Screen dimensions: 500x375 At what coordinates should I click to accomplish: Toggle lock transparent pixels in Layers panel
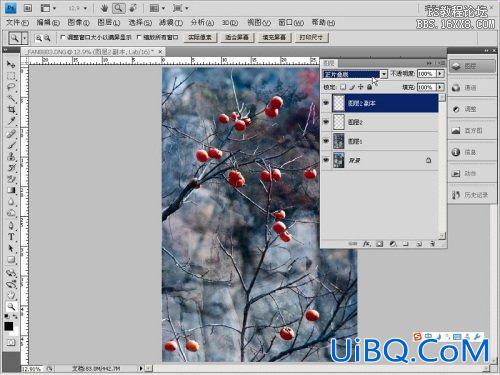[343, 87]
